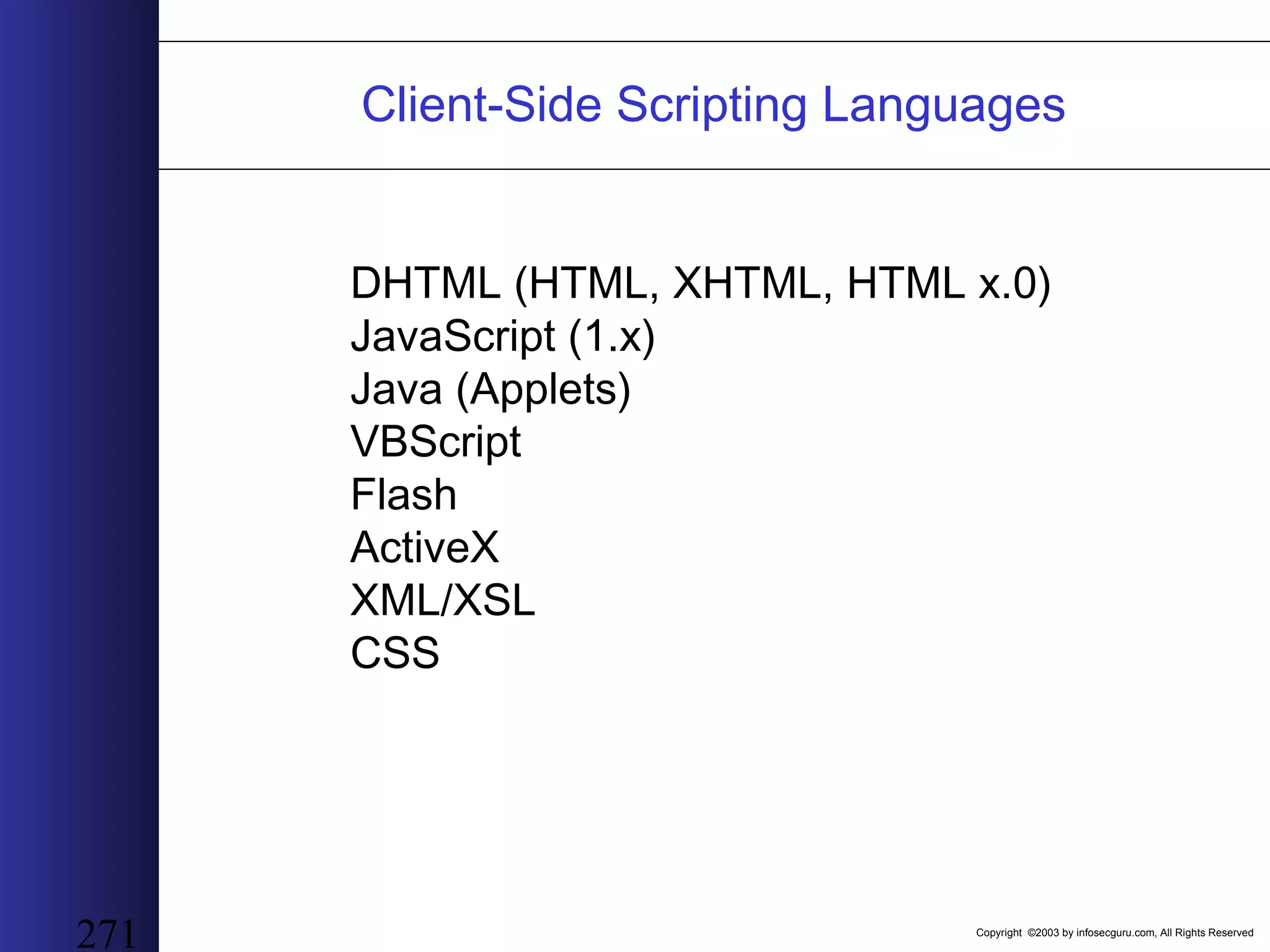Click slide number 271
Image resolution: width=1270 pixels, height=952 pixels.
tap(106, 934)
